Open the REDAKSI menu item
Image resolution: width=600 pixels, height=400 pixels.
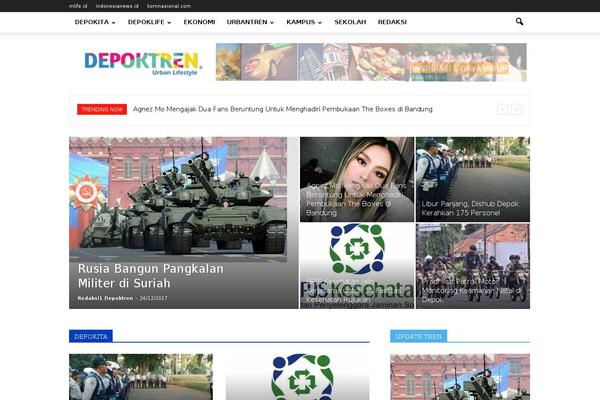[392, 22]
